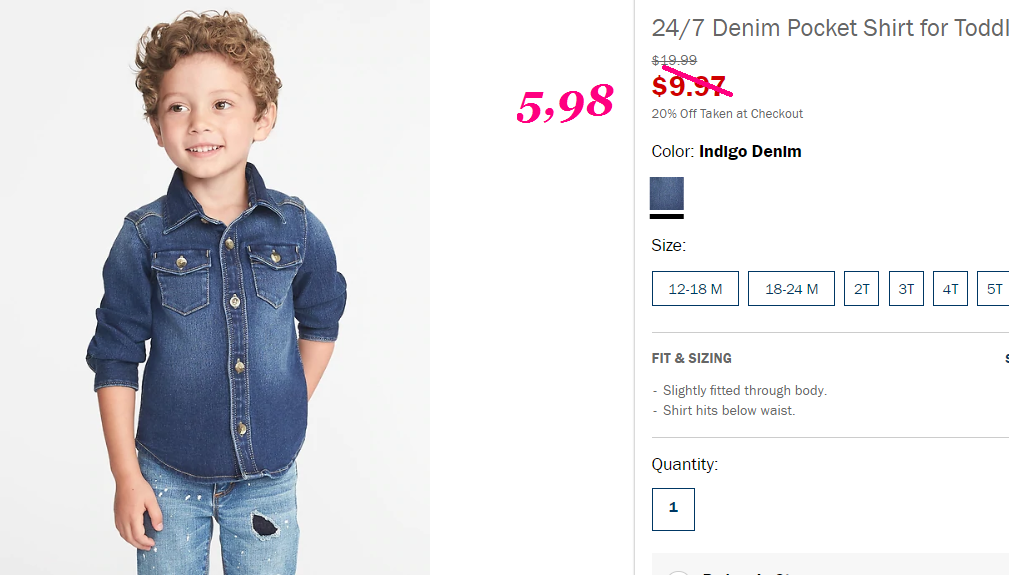Click the Shirt hits below waist text
The width and height of the screenshot is (1009, 575).
[x=729, y=410]
